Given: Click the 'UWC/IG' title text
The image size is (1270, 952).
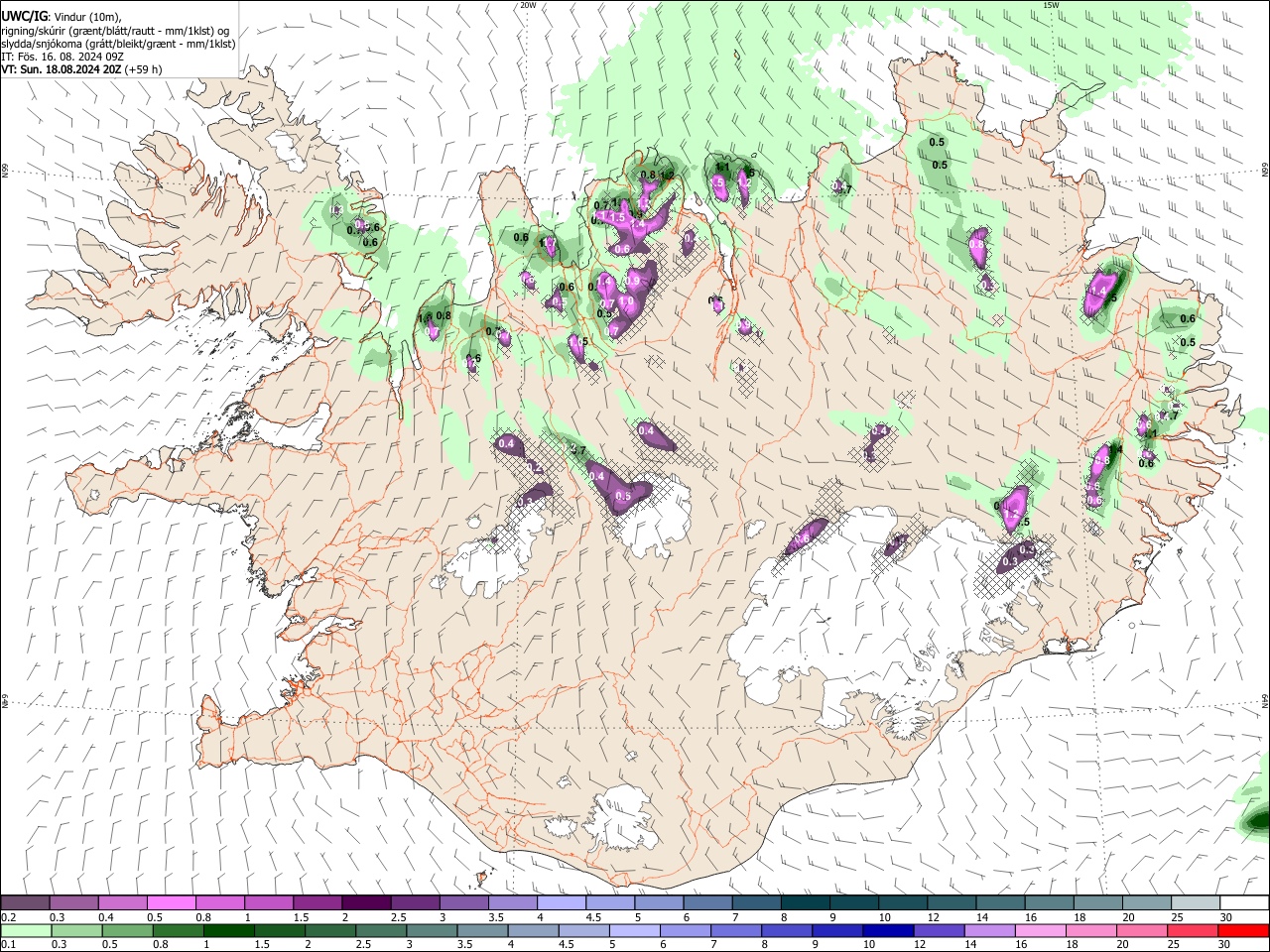Looking at the screenshot, I should point(24,16).
